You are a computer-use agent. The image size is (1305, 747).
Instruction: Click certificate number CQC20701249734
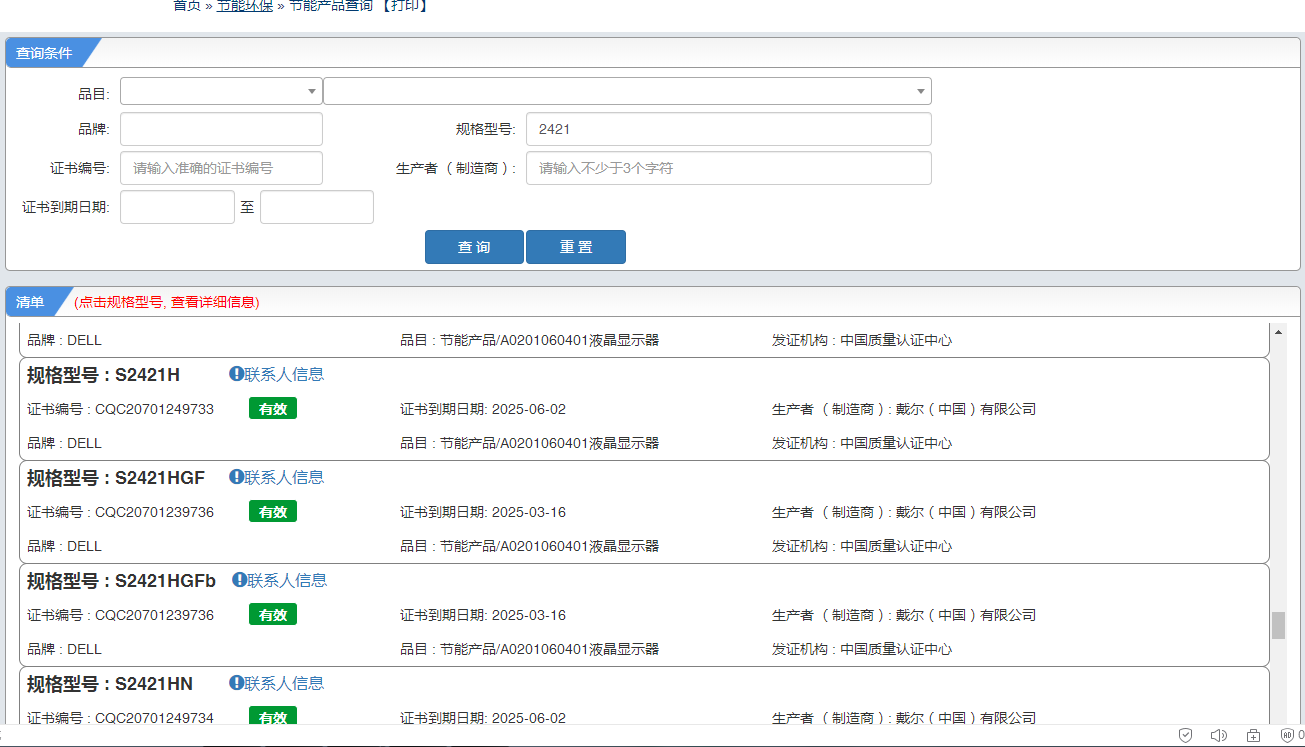[154, 718]
